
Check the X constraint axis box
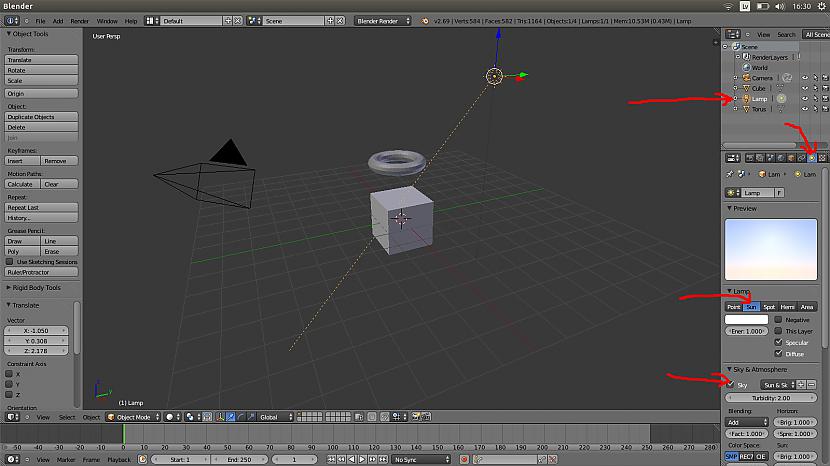(x=9, y=374)
